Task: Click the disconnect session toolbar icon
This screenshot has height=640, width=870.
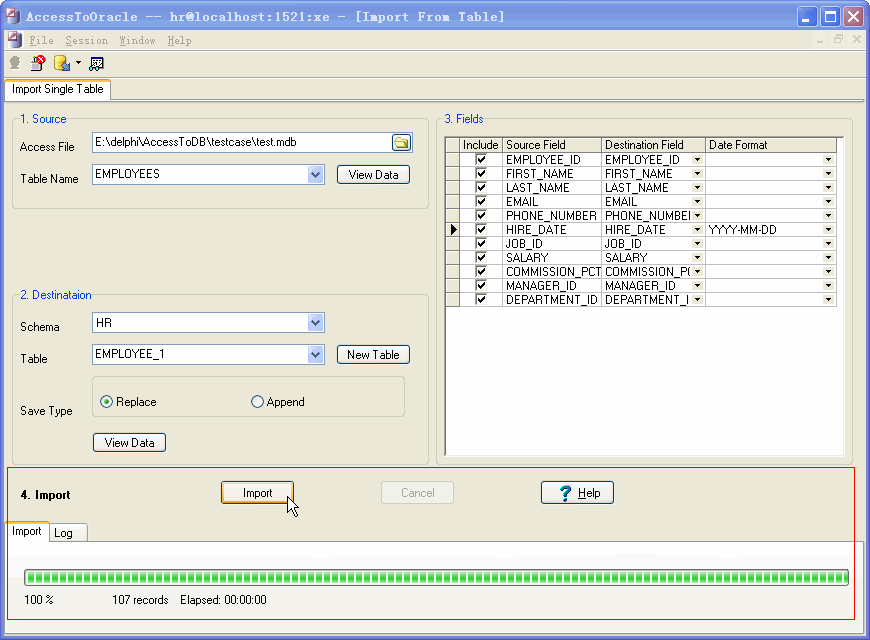Action: 38,63
